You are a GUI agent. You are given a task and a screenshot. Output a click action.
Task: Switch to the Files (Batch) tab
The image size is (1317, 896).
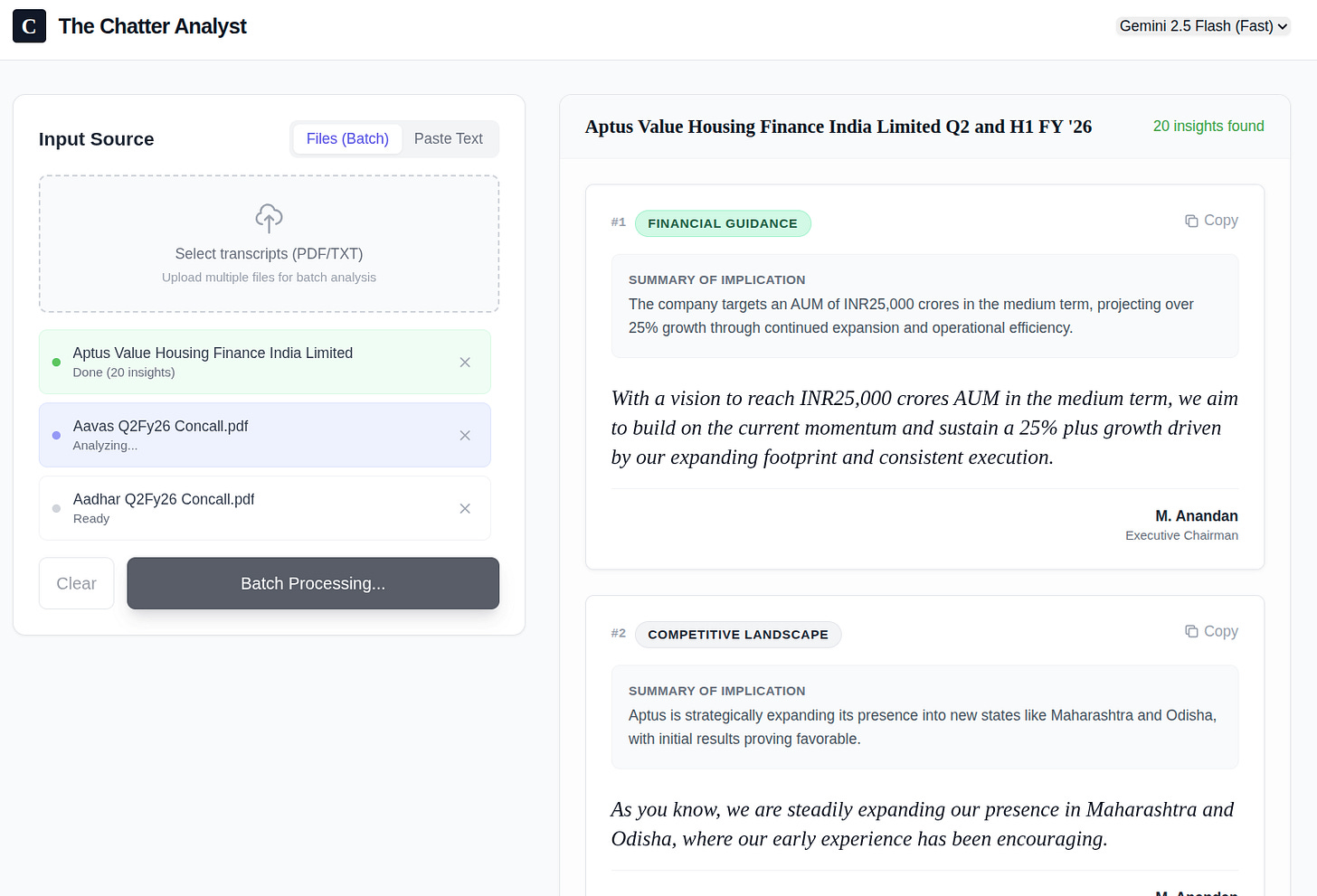tap(347, 138)
